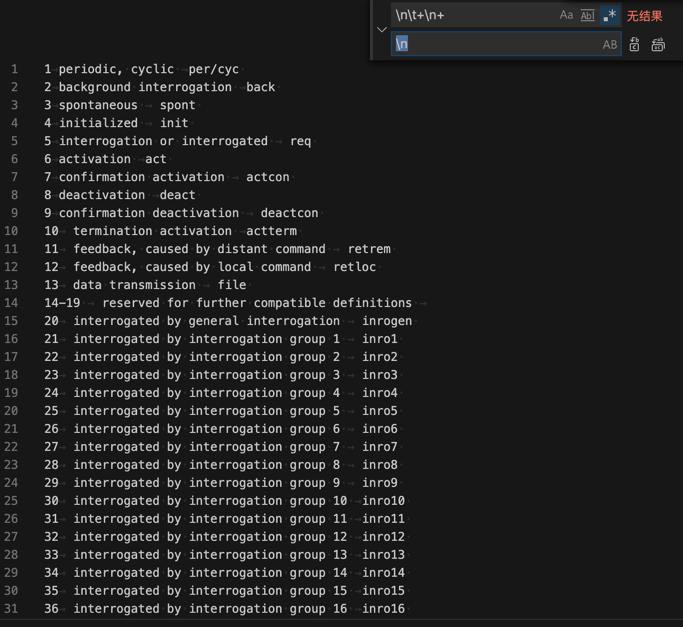Click the text "inrogen" on line 15
This screenshot has width=683, height=627.
pyautogui.click(x=387, y=321)
